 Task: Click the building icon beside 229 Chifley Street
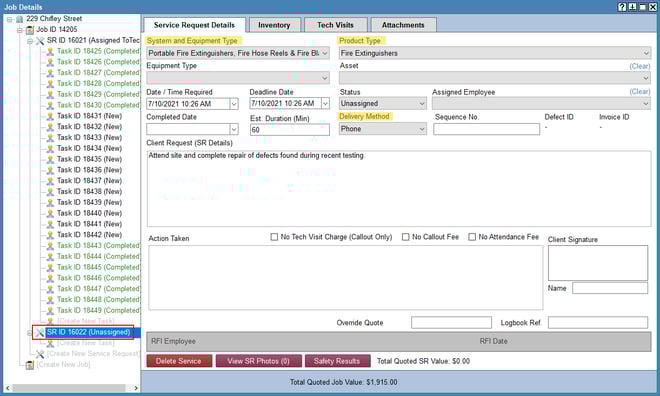pyautogui.click(x=19, y=19)
